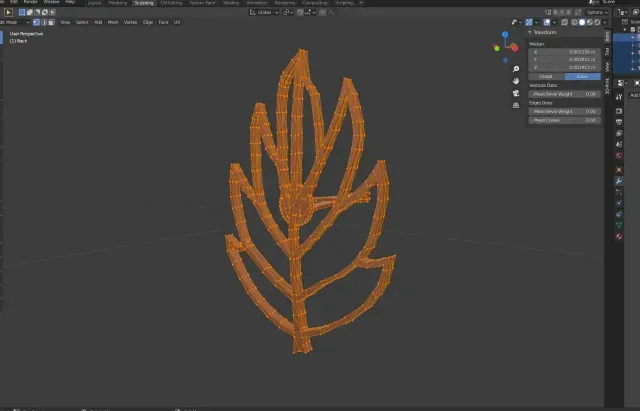The width and height of the screenshot is (640, 411).
Task: Open the Select menu
Action: coord(82,22)
